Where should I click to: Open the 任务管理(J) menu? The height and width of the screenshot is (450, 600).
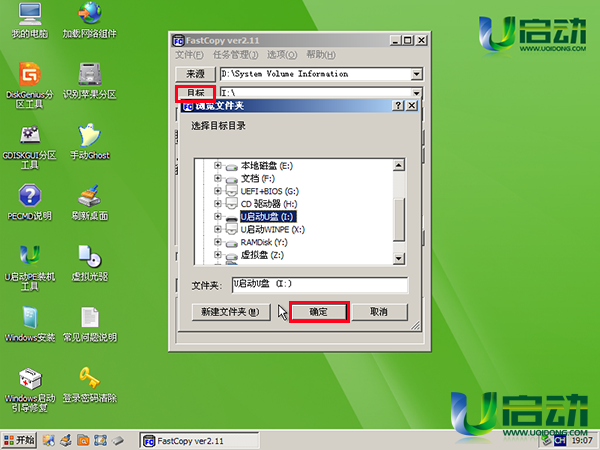(x=235, y=55)
